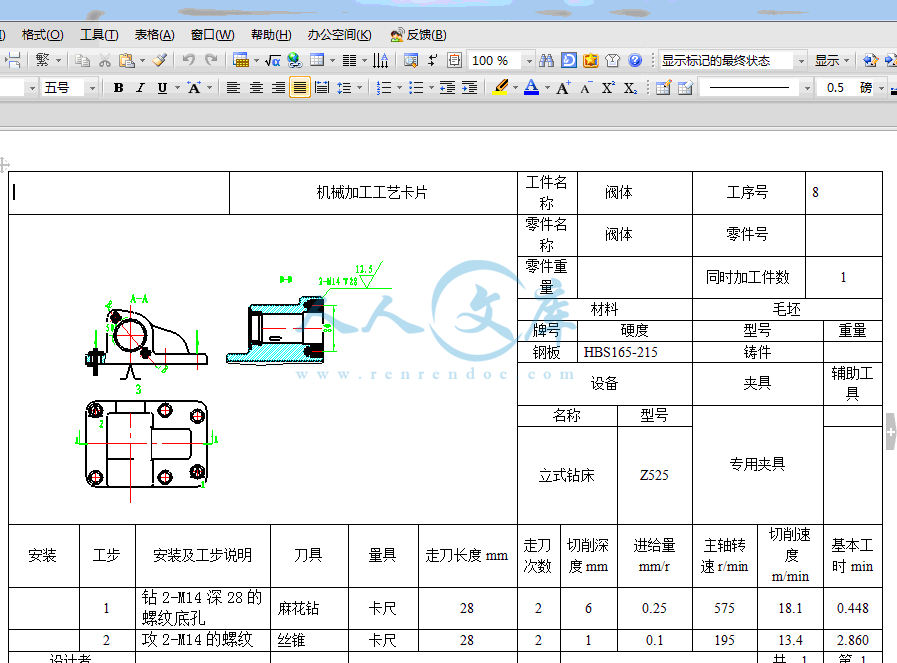Click the Redo arrow icon
This screenshot has width=897, height=663.
coord(211,60)
